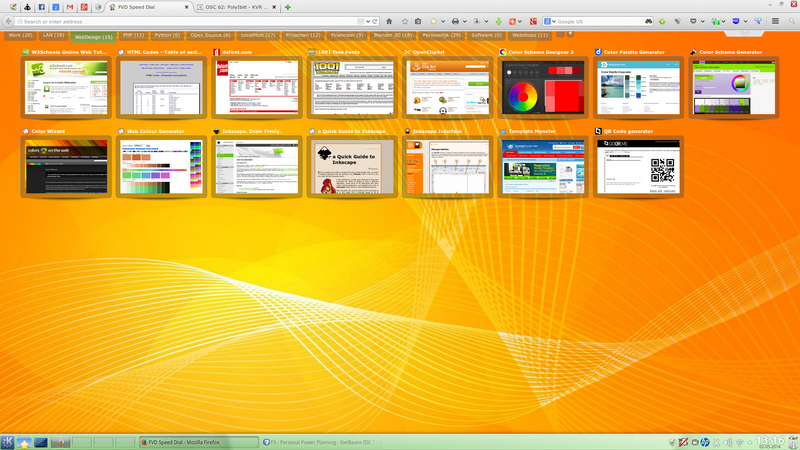Click the HP tray icon
This screenshot has height=450, width=800.
(705, 442)
